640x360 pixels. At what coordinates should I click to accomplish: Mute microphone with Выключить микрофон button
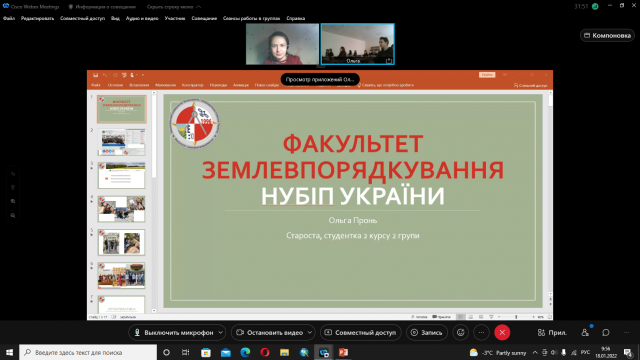click(174, 333)
